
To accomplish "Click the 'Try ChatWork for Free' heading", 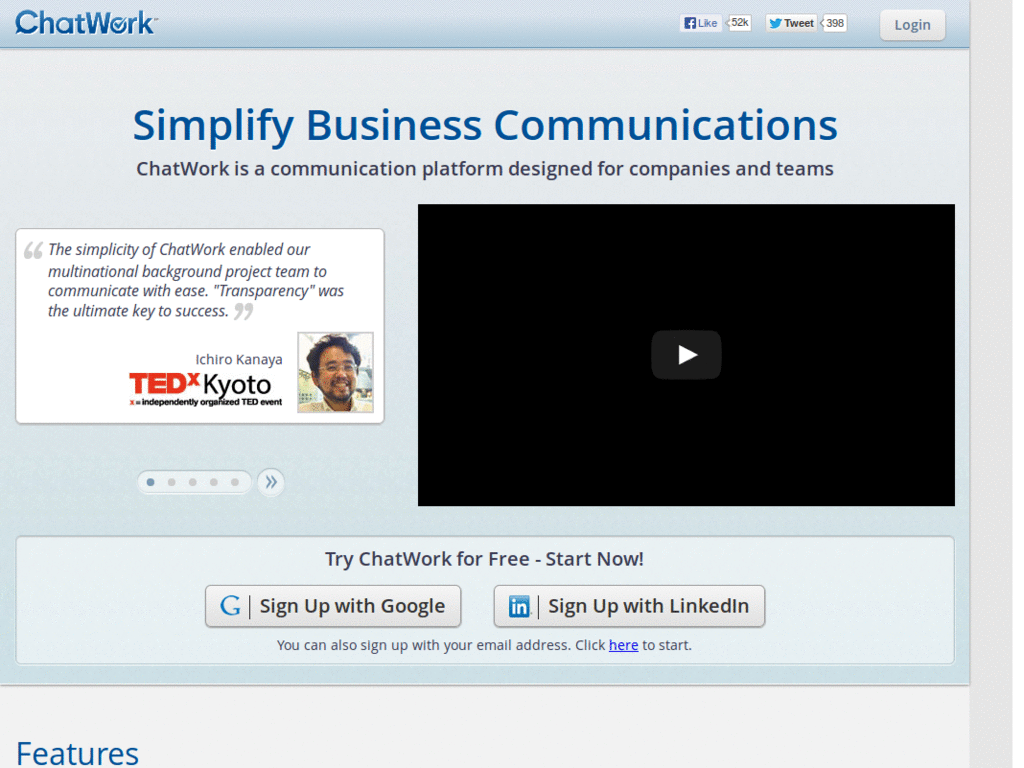I will coord(485,559).
